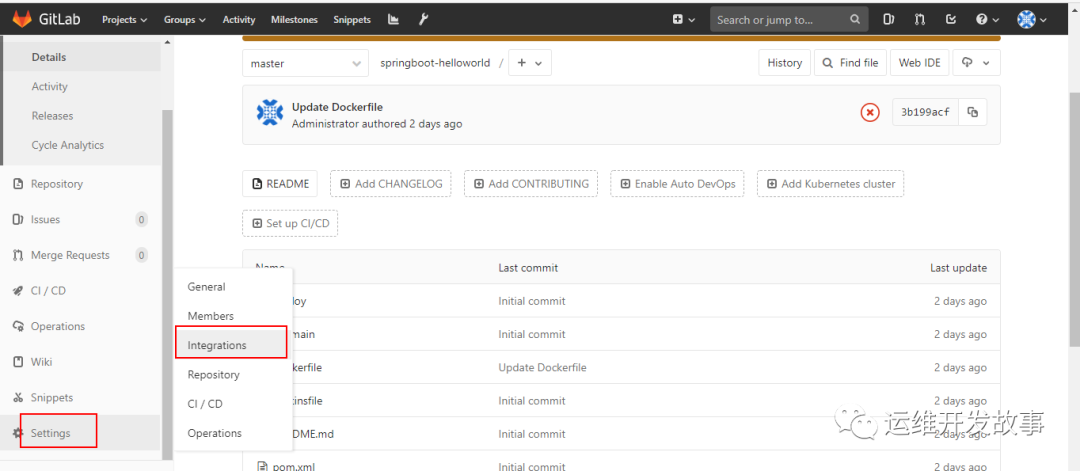Viewport: 1080px width, 471px height.
Task: Open Snippets in top navigation bar
Action: (x=351, y=20)
